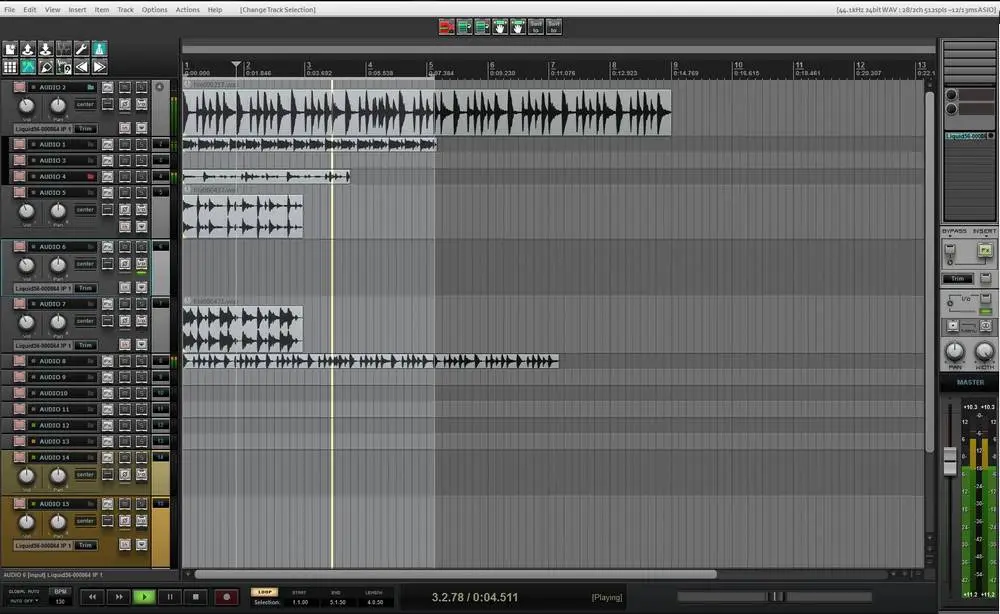1000x614 pixels.
Task: Click the green play button
Action: point(144,597)
